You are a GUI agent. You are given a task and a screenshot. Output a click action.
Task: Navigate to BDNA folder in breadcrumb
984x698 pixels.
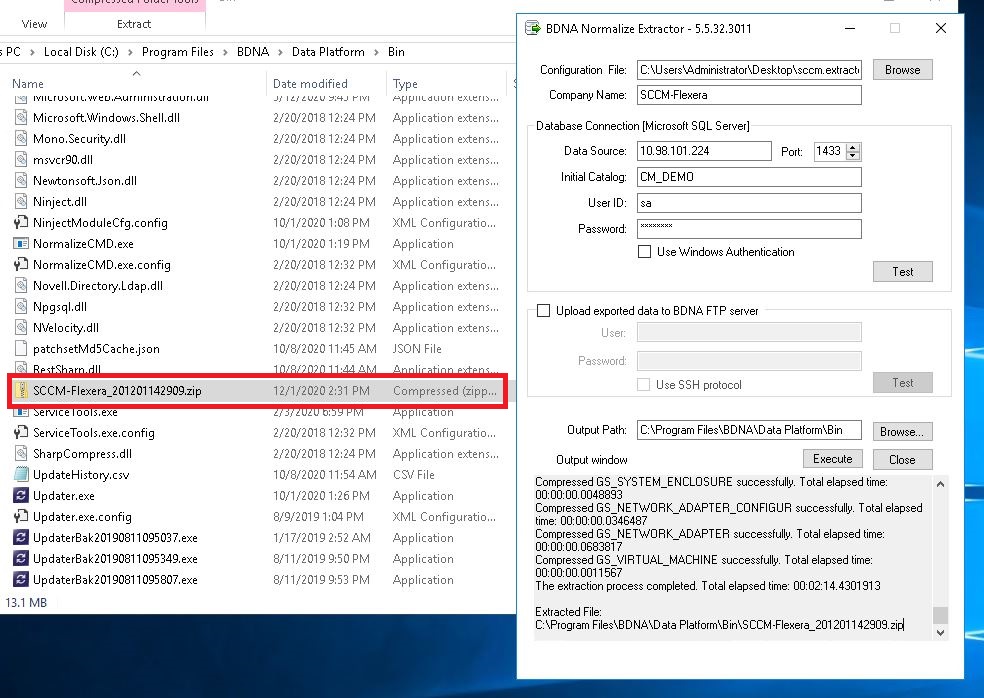(x=253, y=52)
